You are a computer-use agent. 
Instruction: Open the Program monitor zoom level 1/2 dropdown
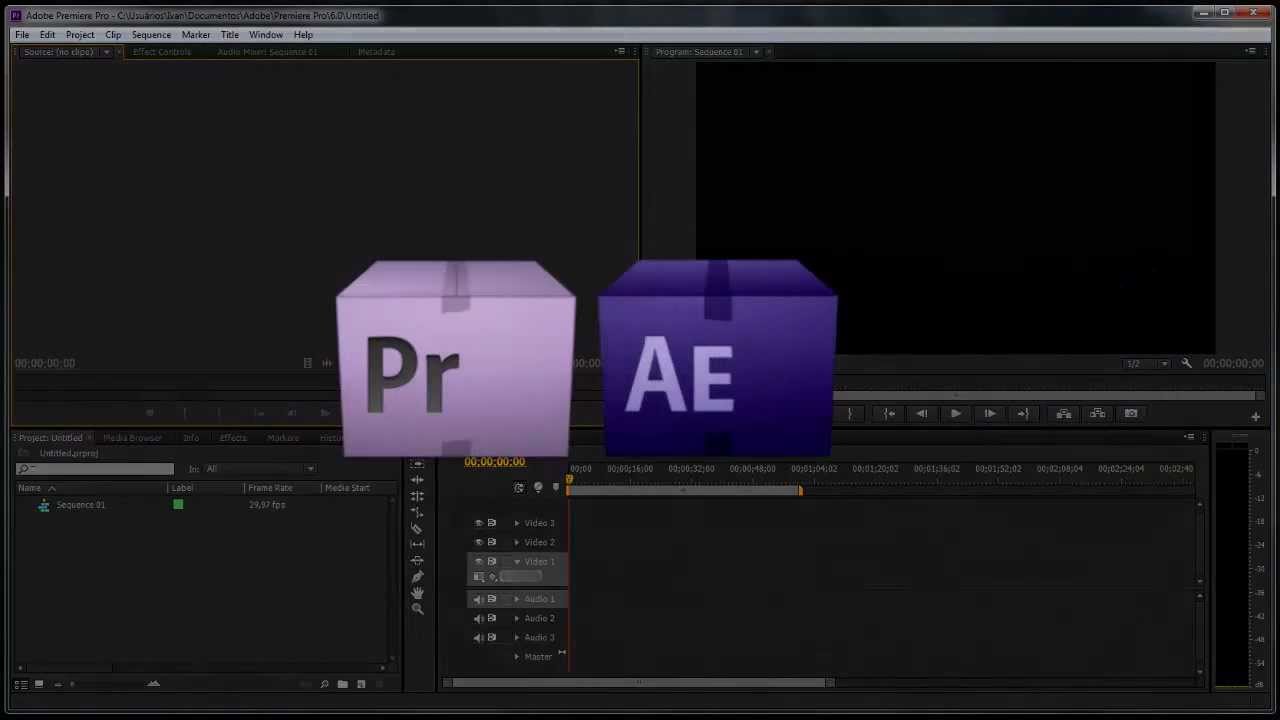(x=1147, y=363)
